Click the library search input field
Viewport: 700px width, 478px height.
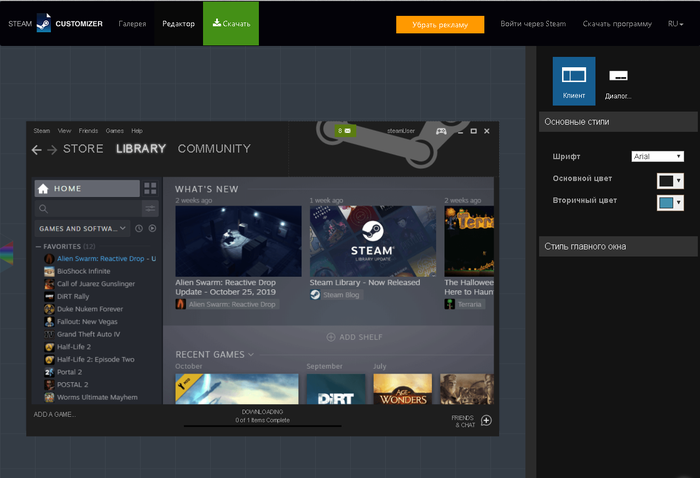point(88,208)
